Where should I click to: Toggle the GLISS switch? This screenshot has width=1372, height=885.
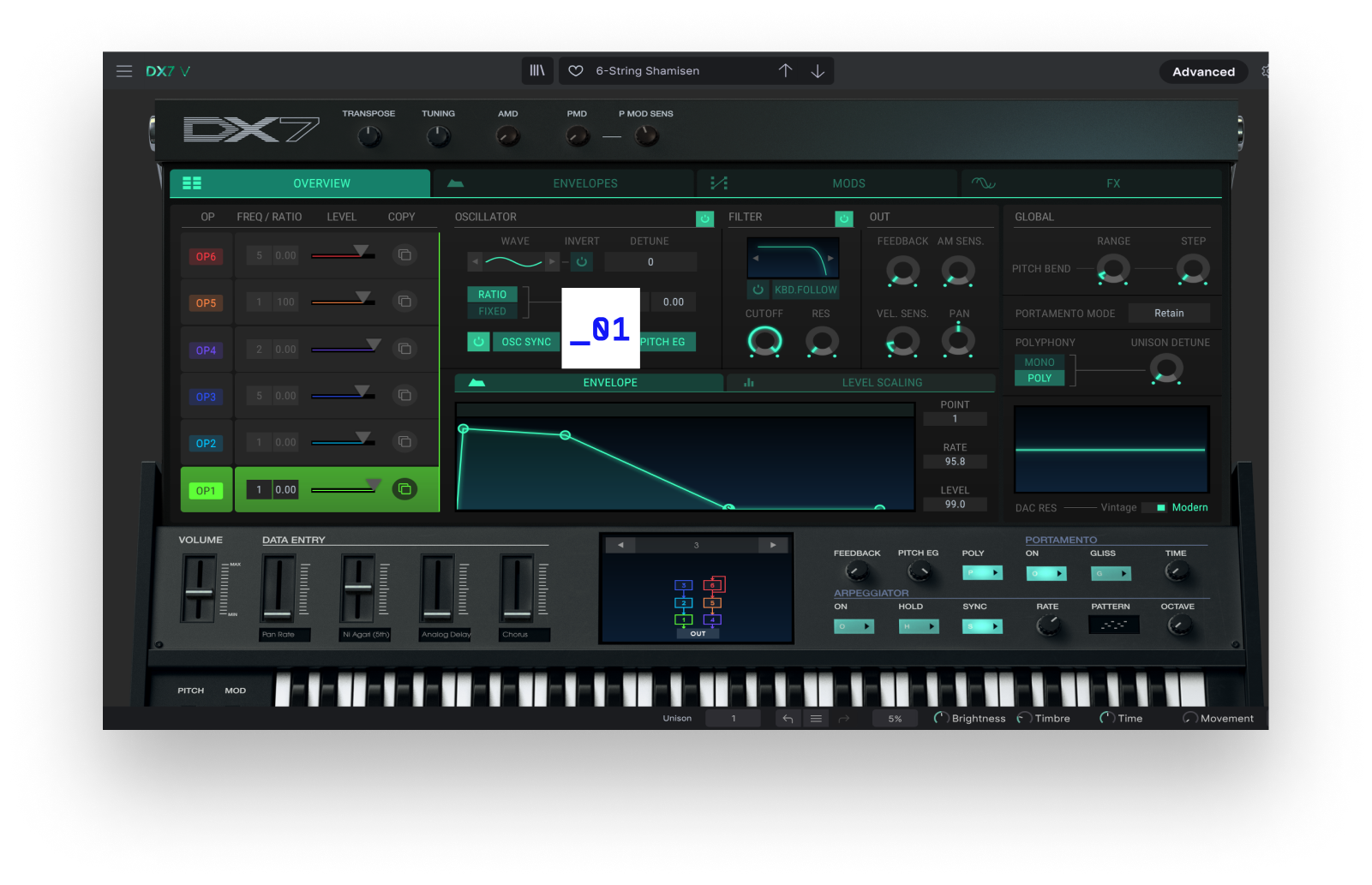(1111, 573)
